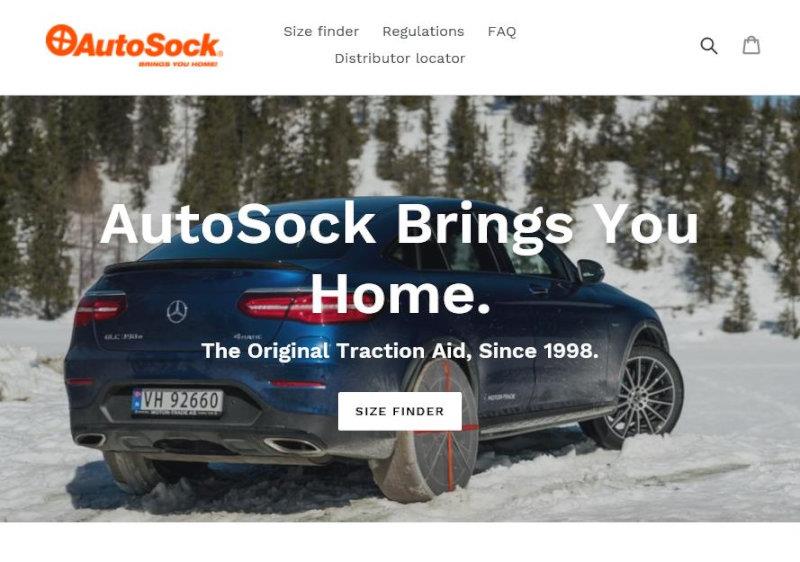Open the Regulations menu item
This screenshot has width=800, height=562.
tap(423, 32)
